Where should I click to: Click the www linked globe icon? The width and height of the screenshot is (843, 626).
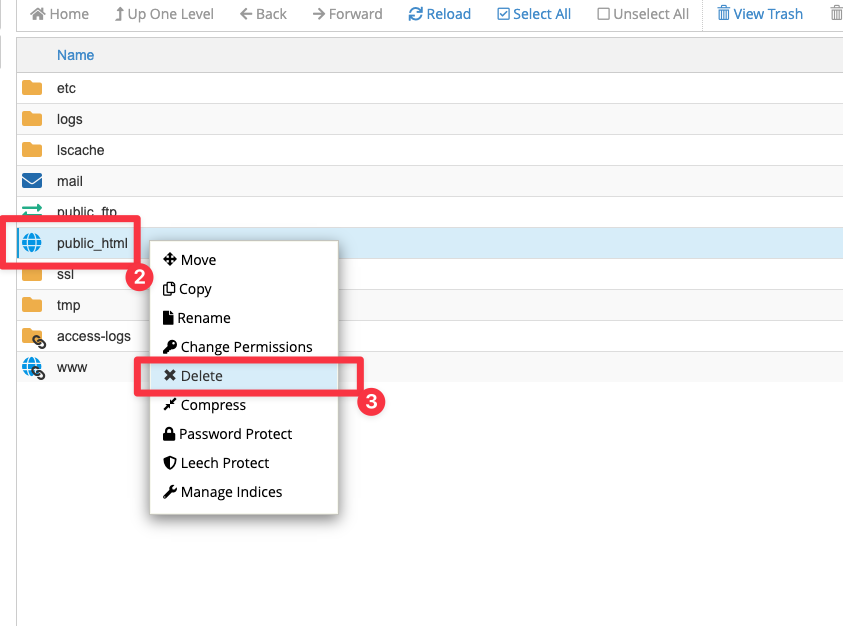coord(32,367)
